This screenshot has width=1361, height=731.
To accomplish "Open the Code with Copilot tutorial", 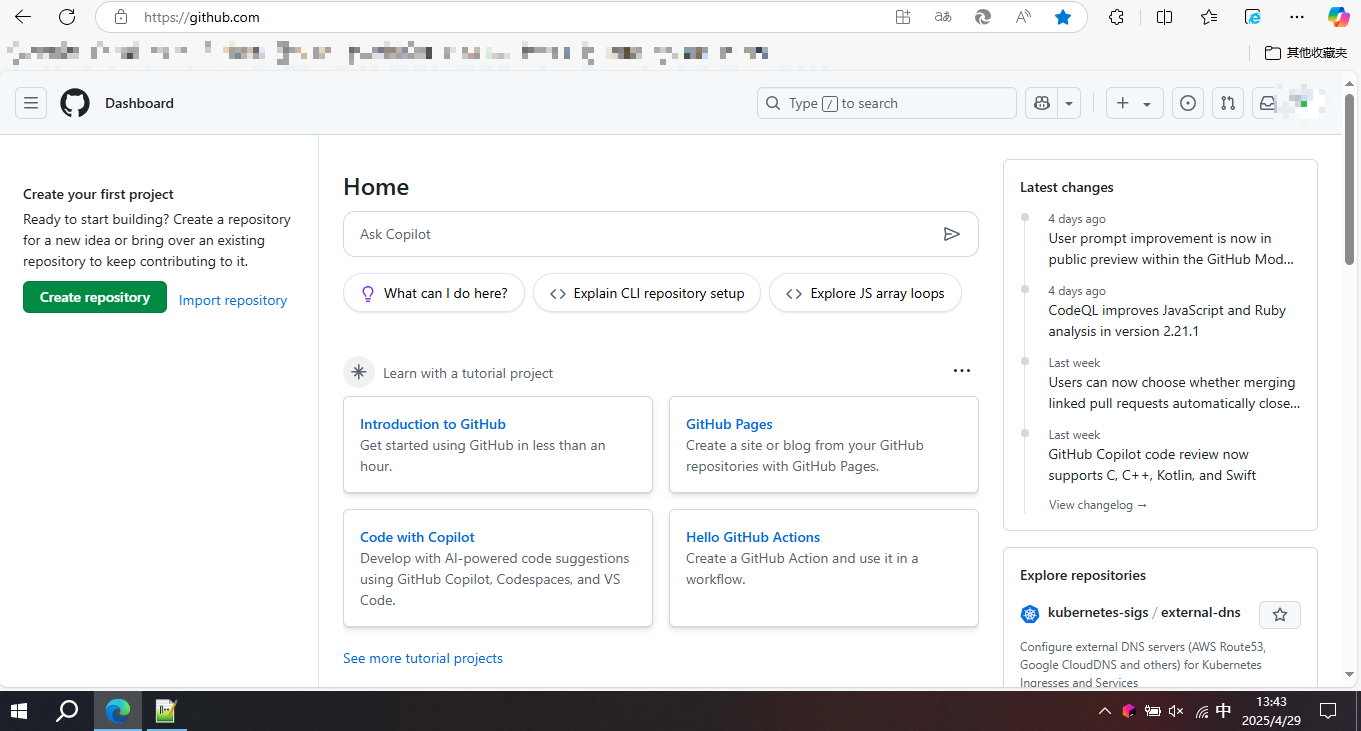I will pos(417,537).
